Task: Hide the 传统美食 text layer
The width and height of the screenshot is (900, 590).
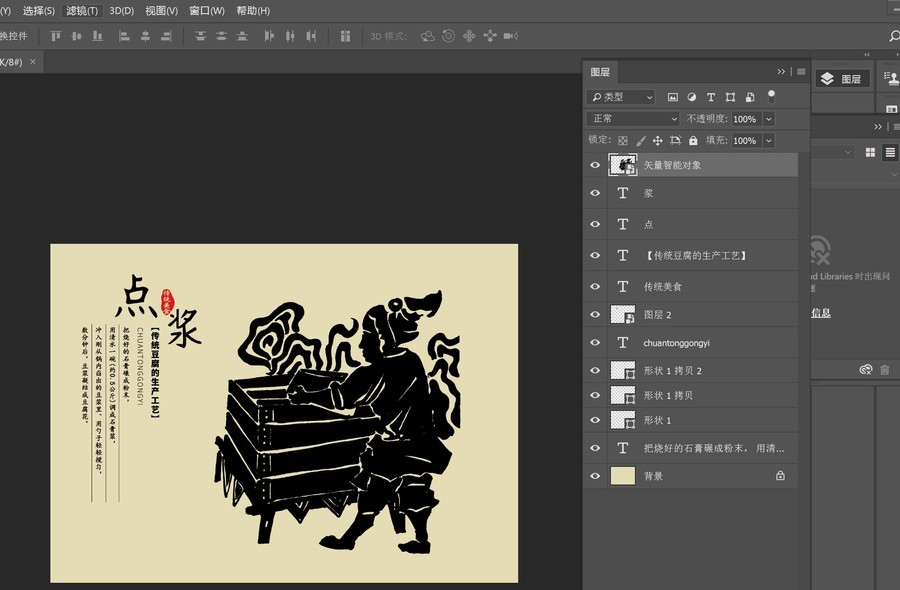Action: (x=595, y=286)
